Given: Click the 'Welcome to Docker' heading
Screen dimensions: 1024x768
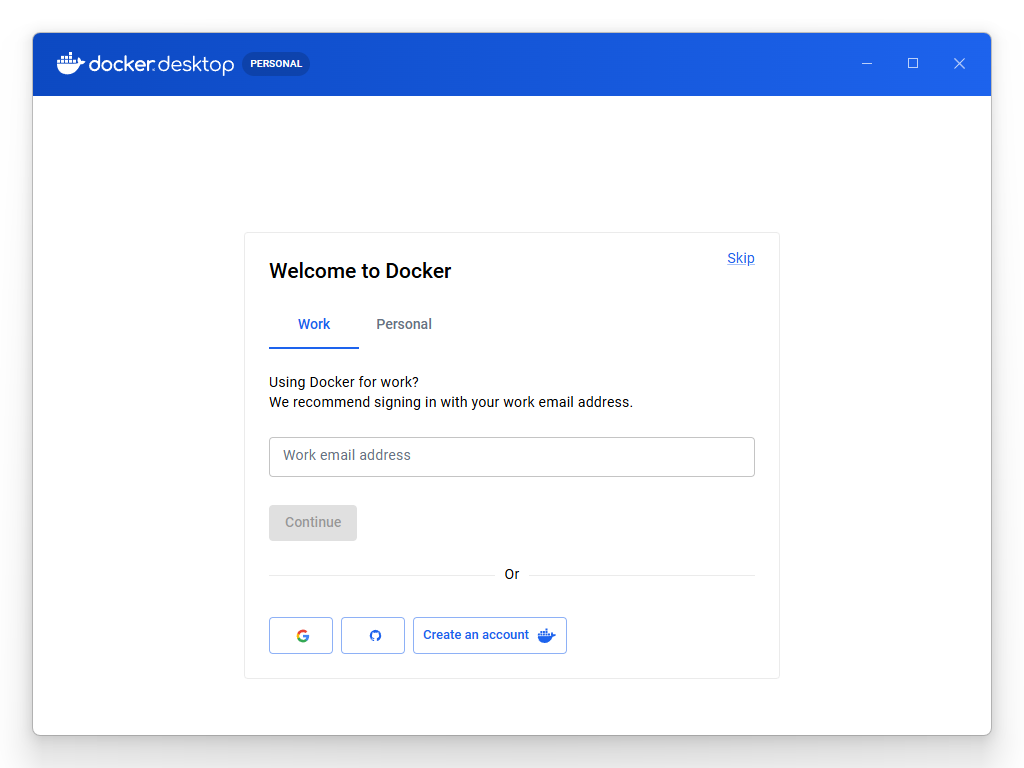Looking at the screenshot, I should (x=360, y=271).
